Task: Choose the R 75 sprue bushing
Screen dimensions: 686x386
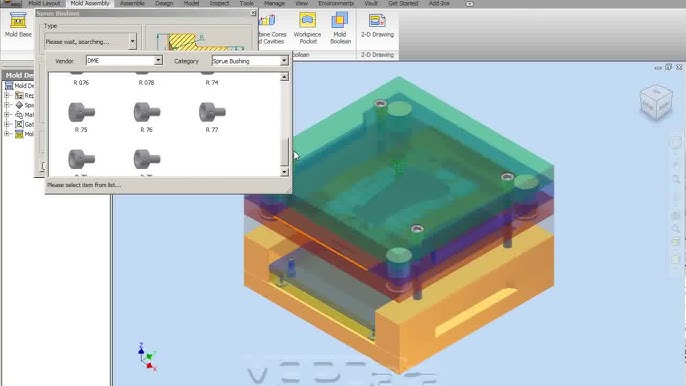Action: [81, 117]
